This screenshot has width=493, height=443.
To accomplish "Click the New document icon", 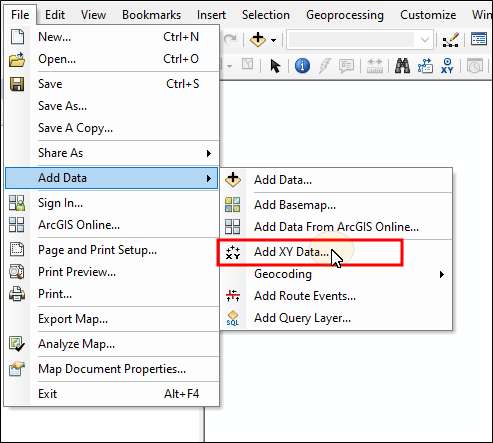I will (x=17, y=37).
